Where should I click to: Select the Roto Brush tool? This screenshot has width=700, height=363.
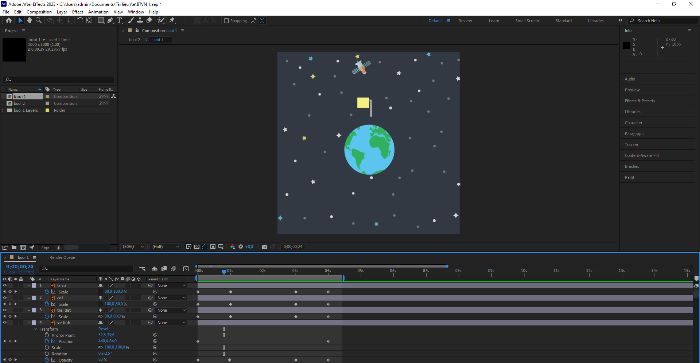[161, 21]
